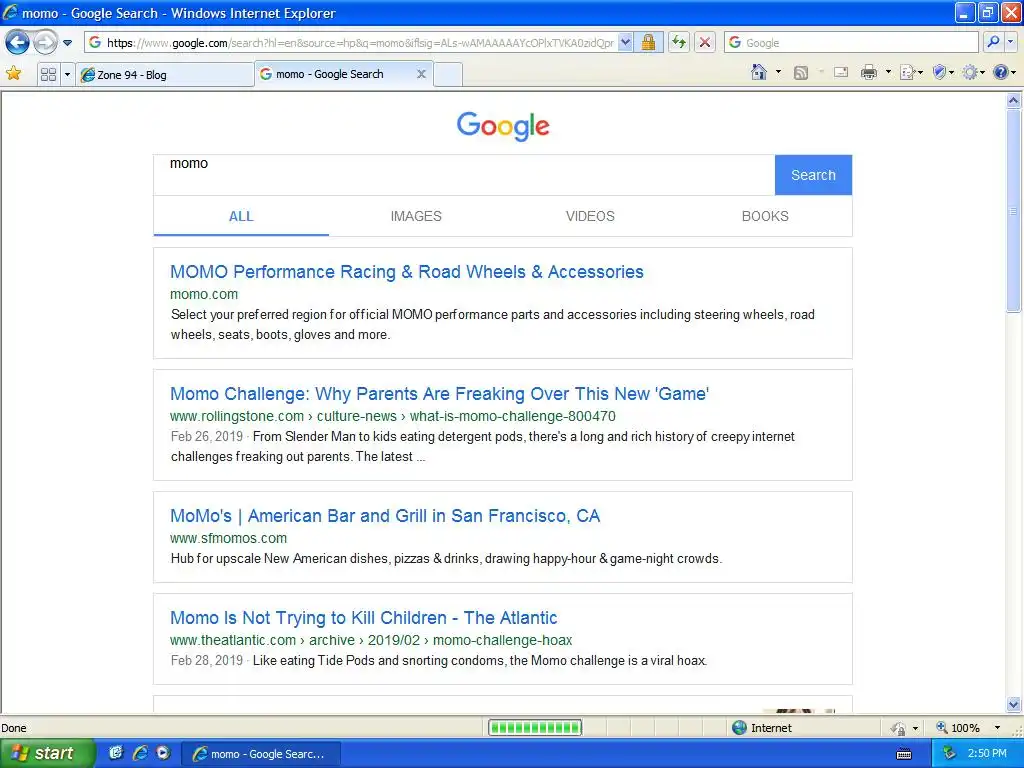Click the momo search input field
The width and height of the screenshot is (1024, 768).
(464, 175)
